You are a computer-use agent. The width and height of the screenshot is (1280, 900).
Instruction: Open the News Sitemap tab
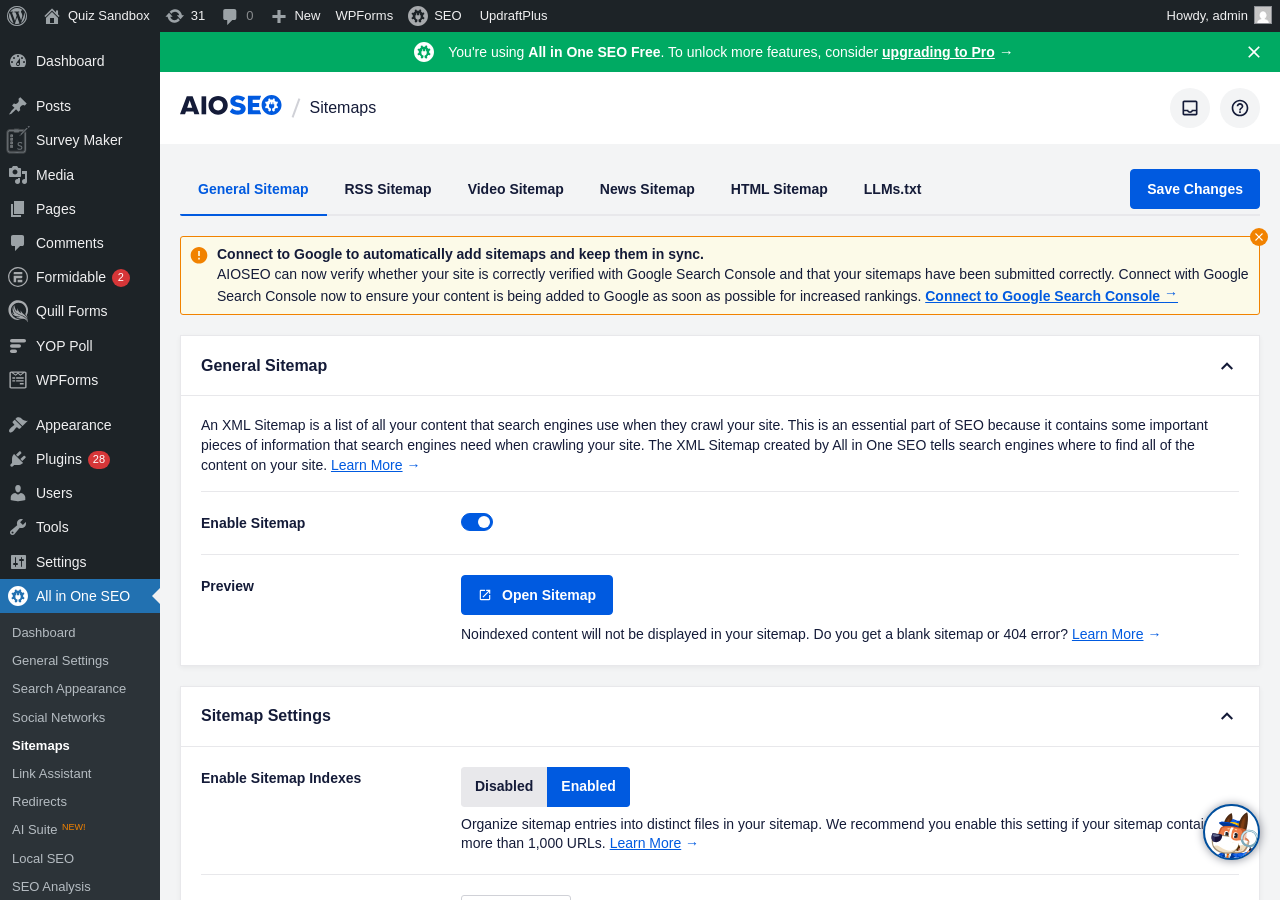pos(647,189)
